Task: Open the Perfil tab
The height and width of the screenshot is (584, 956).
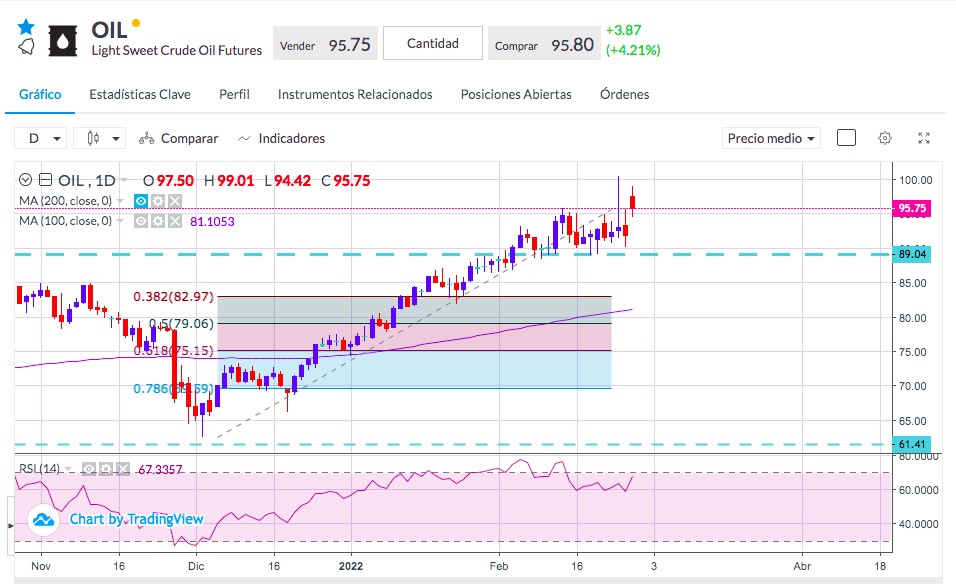Action: pyautogui.click(x=234, y=94)
